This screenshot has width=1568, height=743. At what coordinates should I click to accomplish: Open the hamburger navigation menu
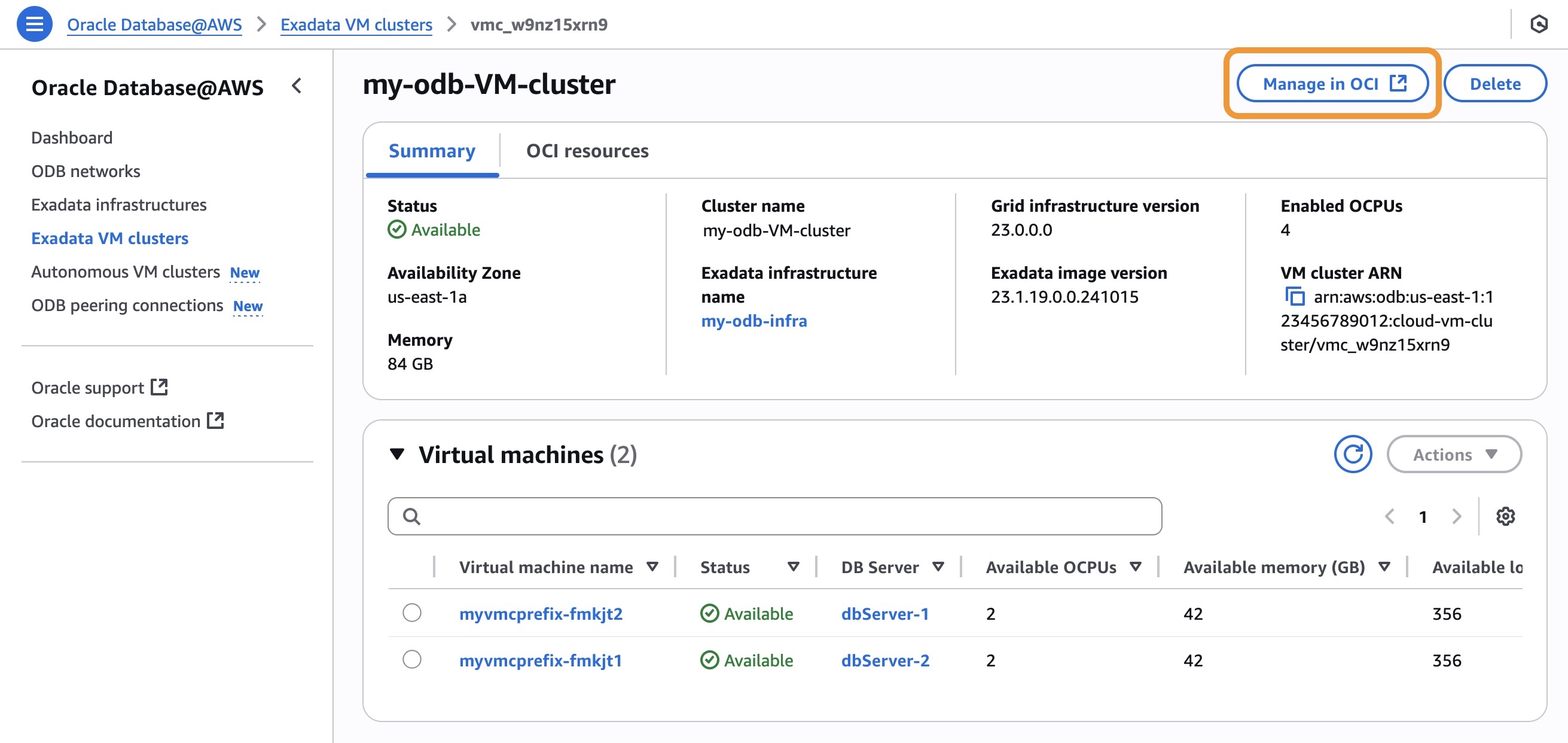pos(34,25)
